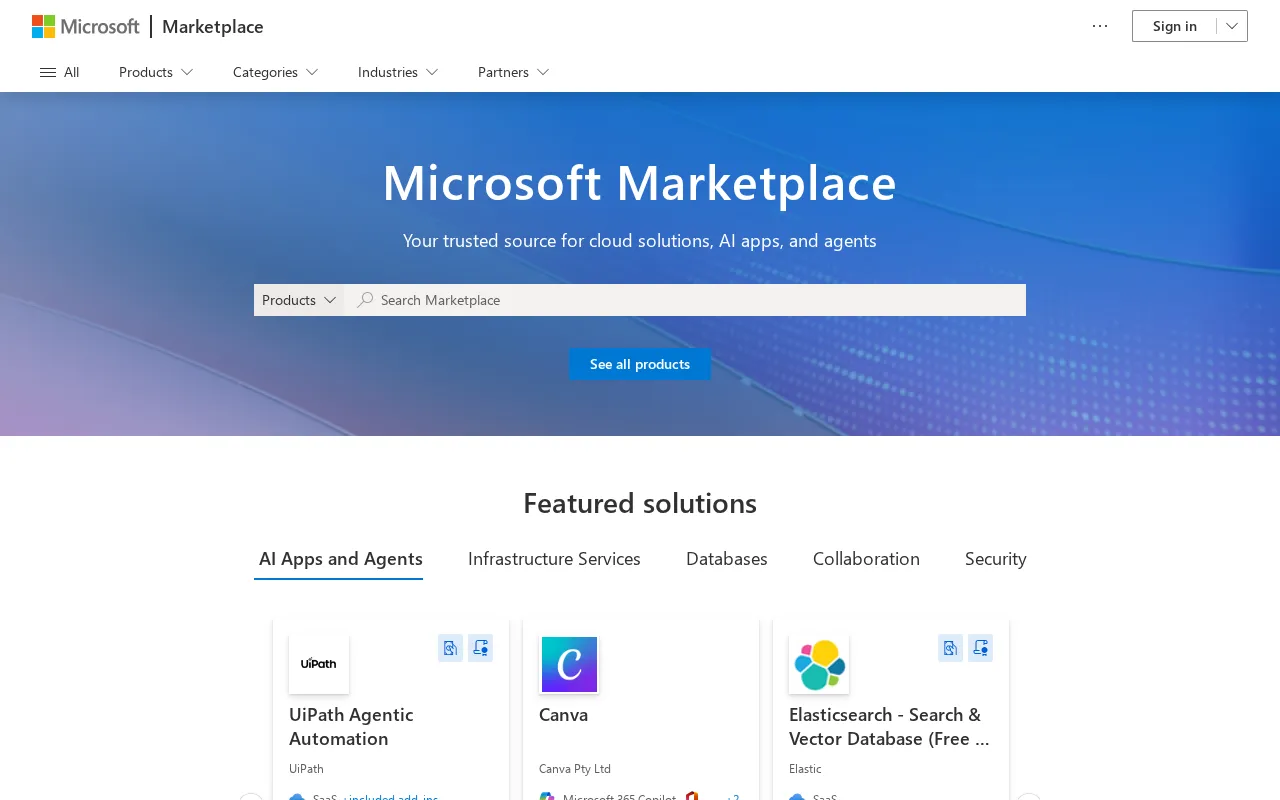Click the Microsoft logo
Screen dimensions: 1280x800
(x=86, y=26)
